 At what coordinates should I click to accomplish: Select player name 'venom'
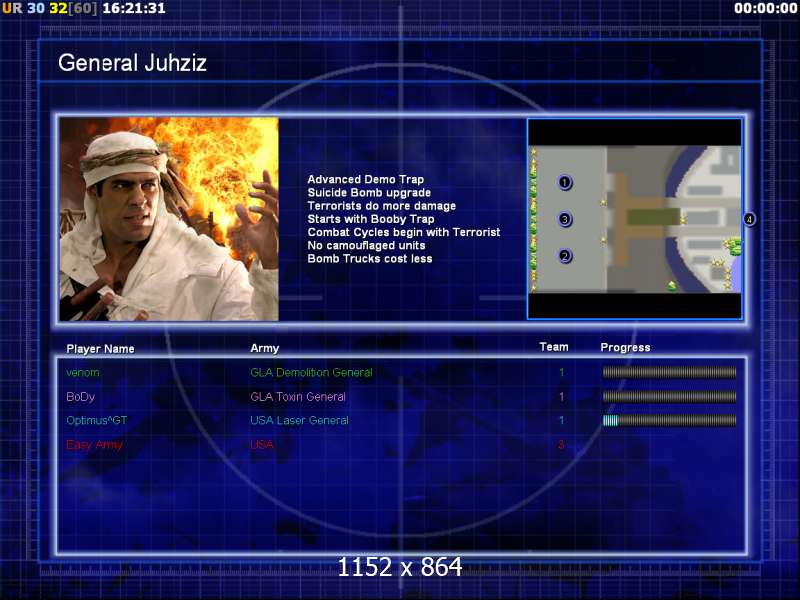pyautogui.click(x=83, y=373)
